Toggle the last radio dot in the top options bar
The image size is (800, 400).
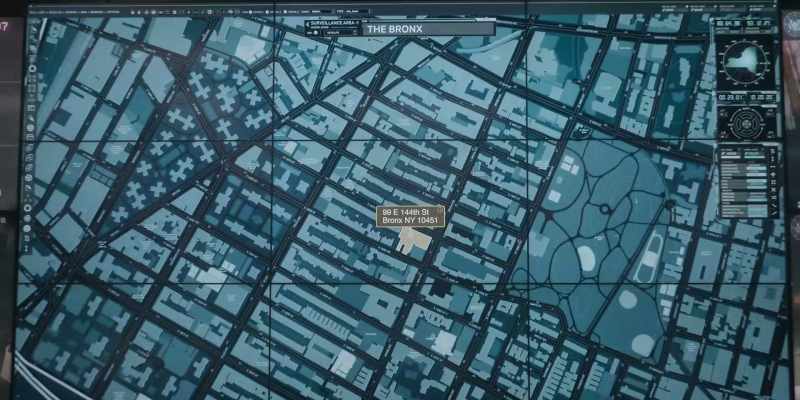(x=285, y=12)
